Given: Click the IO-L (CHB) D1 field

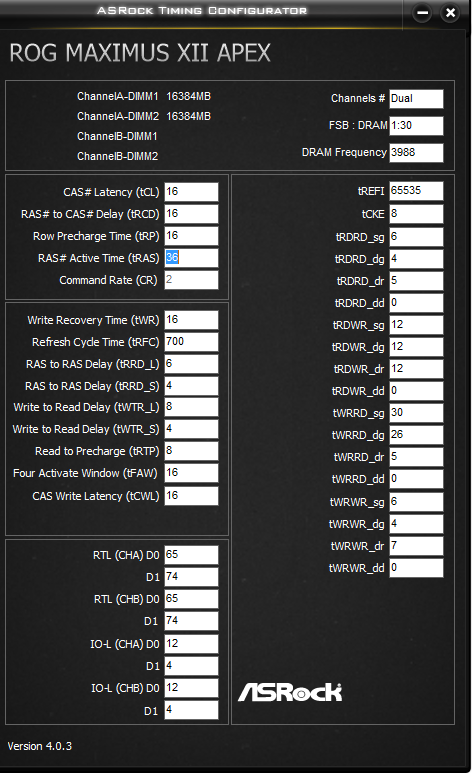Looking at the screenshot, I should pyautogui.click(x=191, y=710).
